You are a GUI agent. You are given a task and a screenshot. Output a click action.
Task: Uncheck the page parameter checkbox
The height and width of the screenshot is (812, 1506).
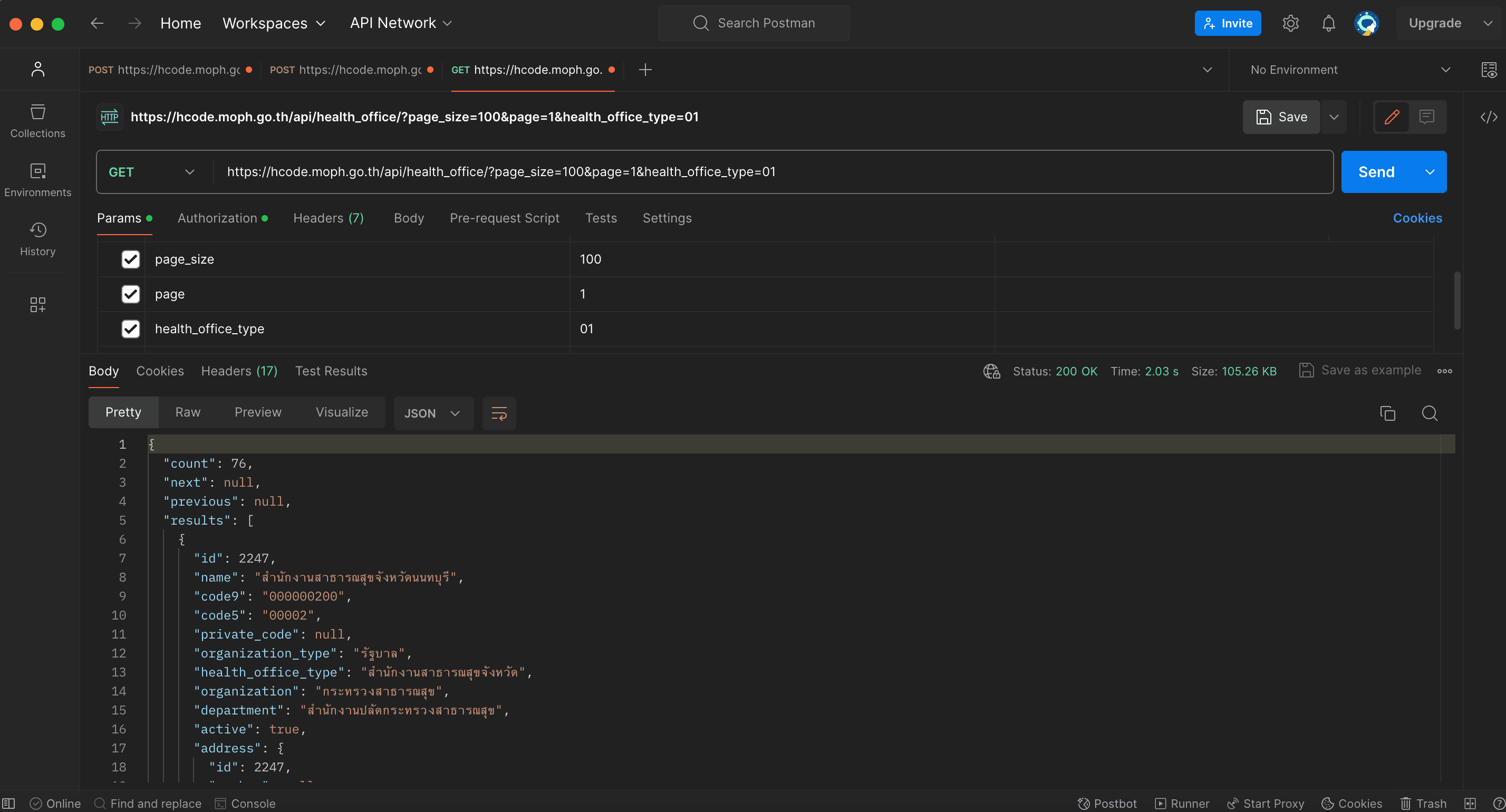130,294
